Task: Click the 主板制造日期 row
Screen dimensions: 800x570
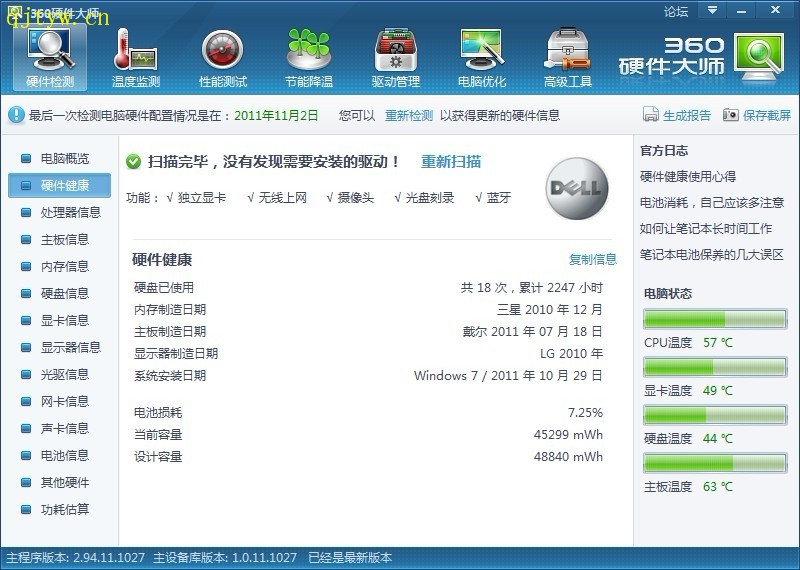Action: [368, 332]
